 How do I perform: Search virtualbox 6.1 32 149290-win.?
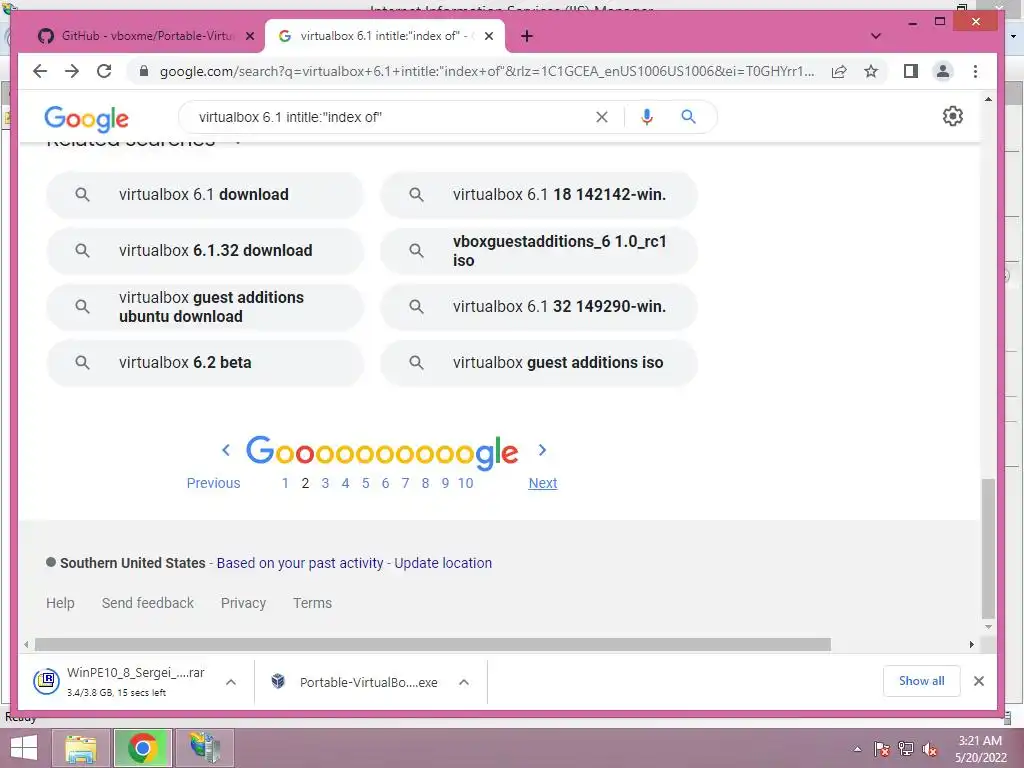[x=539, y=307]
